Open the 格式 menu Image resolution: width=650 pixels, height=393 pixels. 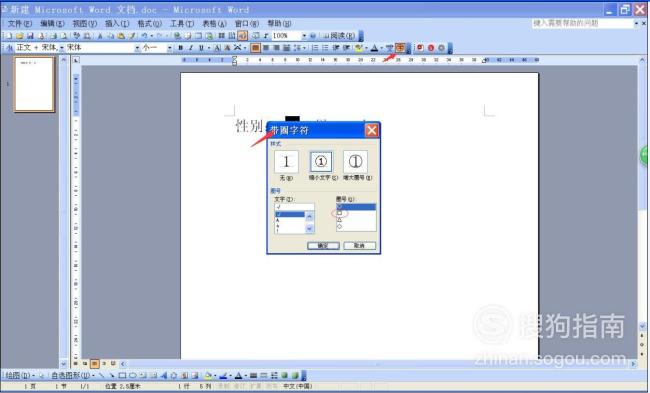149,24
